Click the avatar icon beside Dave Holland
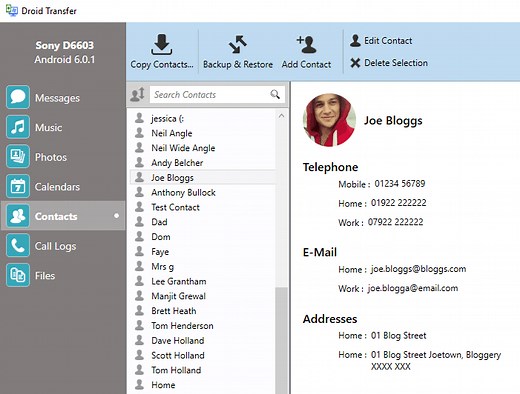The image size is (520, 394). [139, 340]
